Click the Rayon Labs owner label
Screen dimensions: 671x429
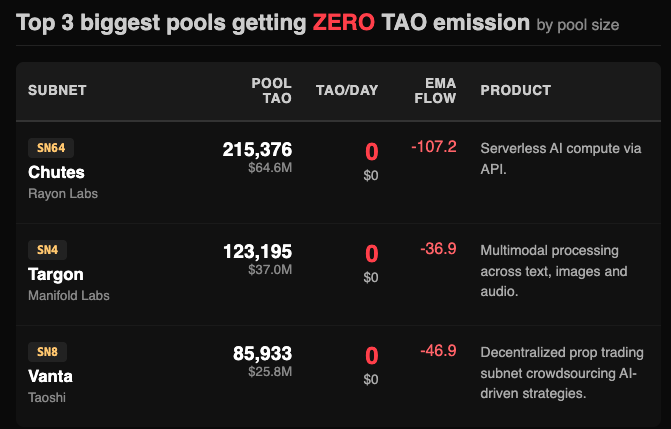63,193
